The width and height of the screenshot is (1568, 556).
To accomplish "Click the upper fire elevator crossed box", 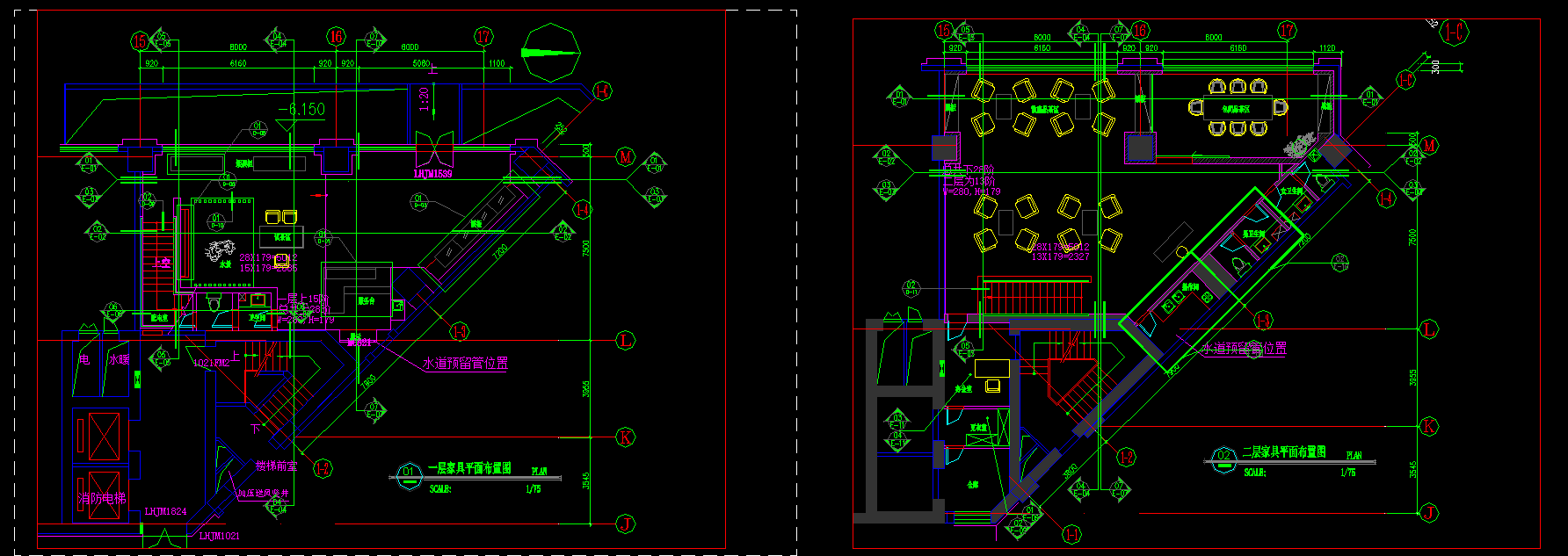I will [x=103, y=436].
